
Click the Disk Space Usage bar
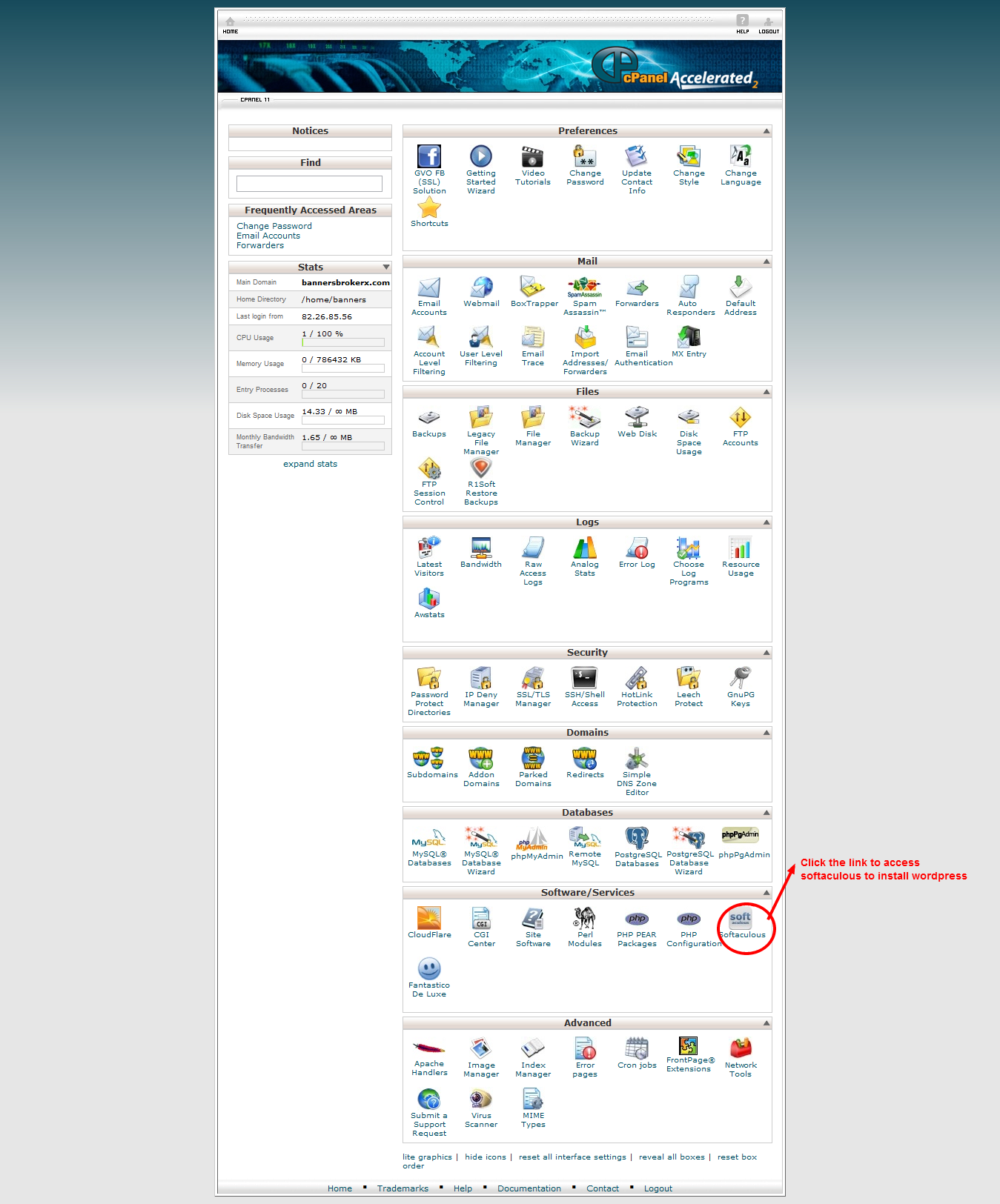tap(343, 420)
